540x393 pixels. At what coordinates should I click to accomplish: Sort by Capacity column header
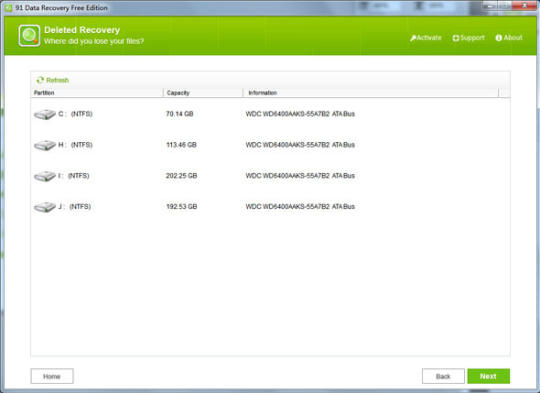point(203,93)
